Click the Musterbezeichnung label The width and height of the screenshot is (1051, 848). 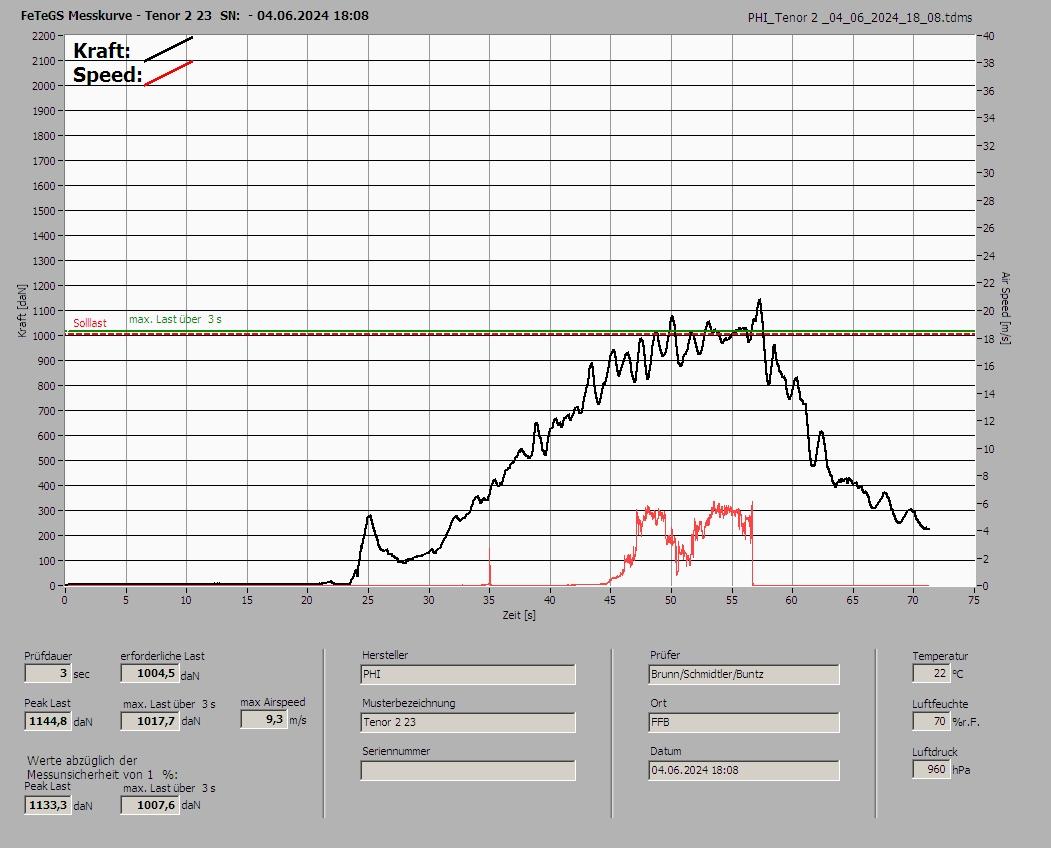point(409,703)
